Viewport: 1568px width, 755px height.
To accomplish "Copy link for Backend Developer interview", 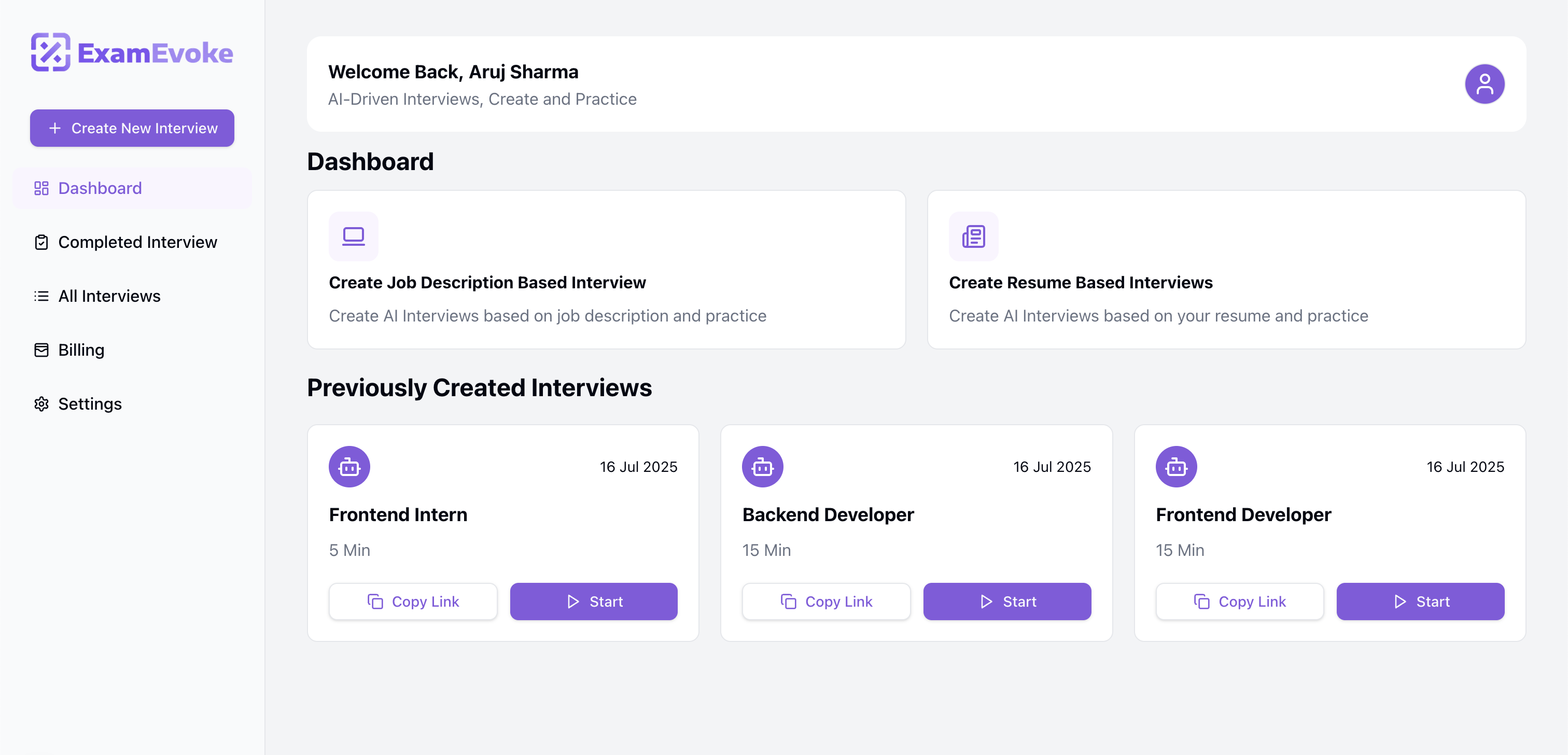I will (825, 602).
